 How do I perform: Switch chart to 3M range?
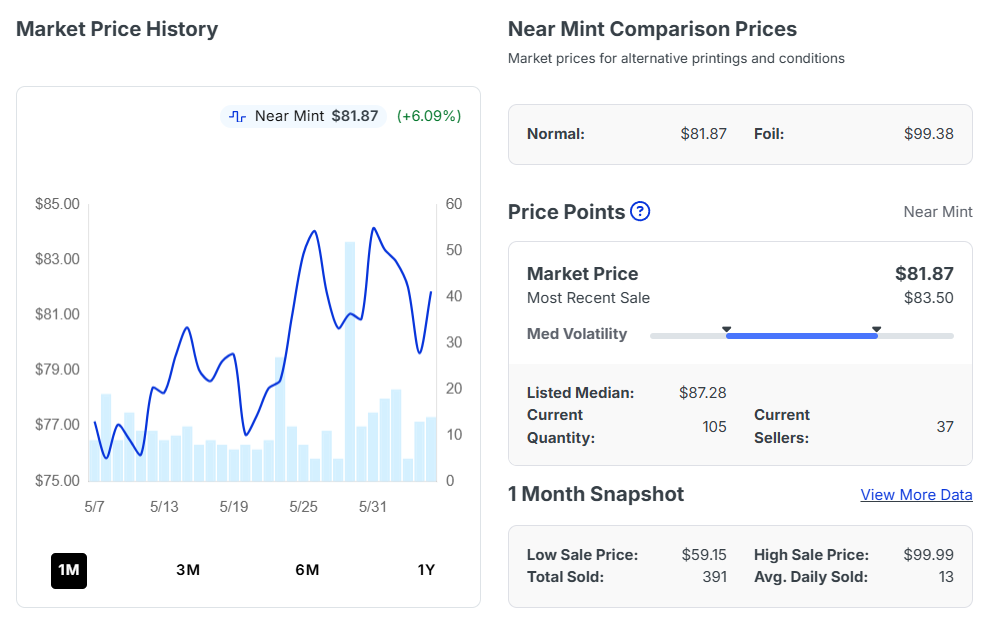(x=188, y=570)
